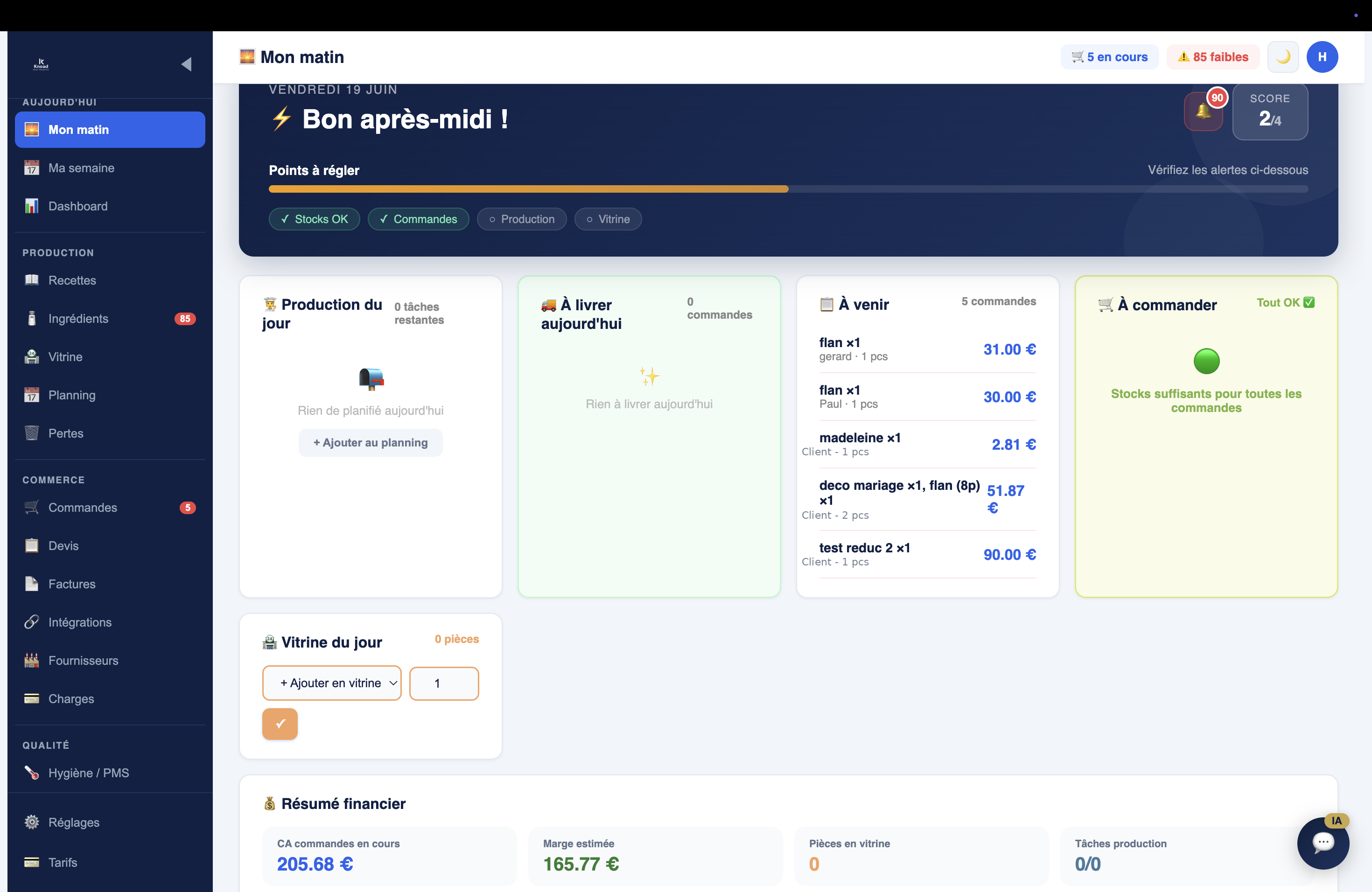Click the Factures document icon
1372x892 pixels.
pos(32,584)
